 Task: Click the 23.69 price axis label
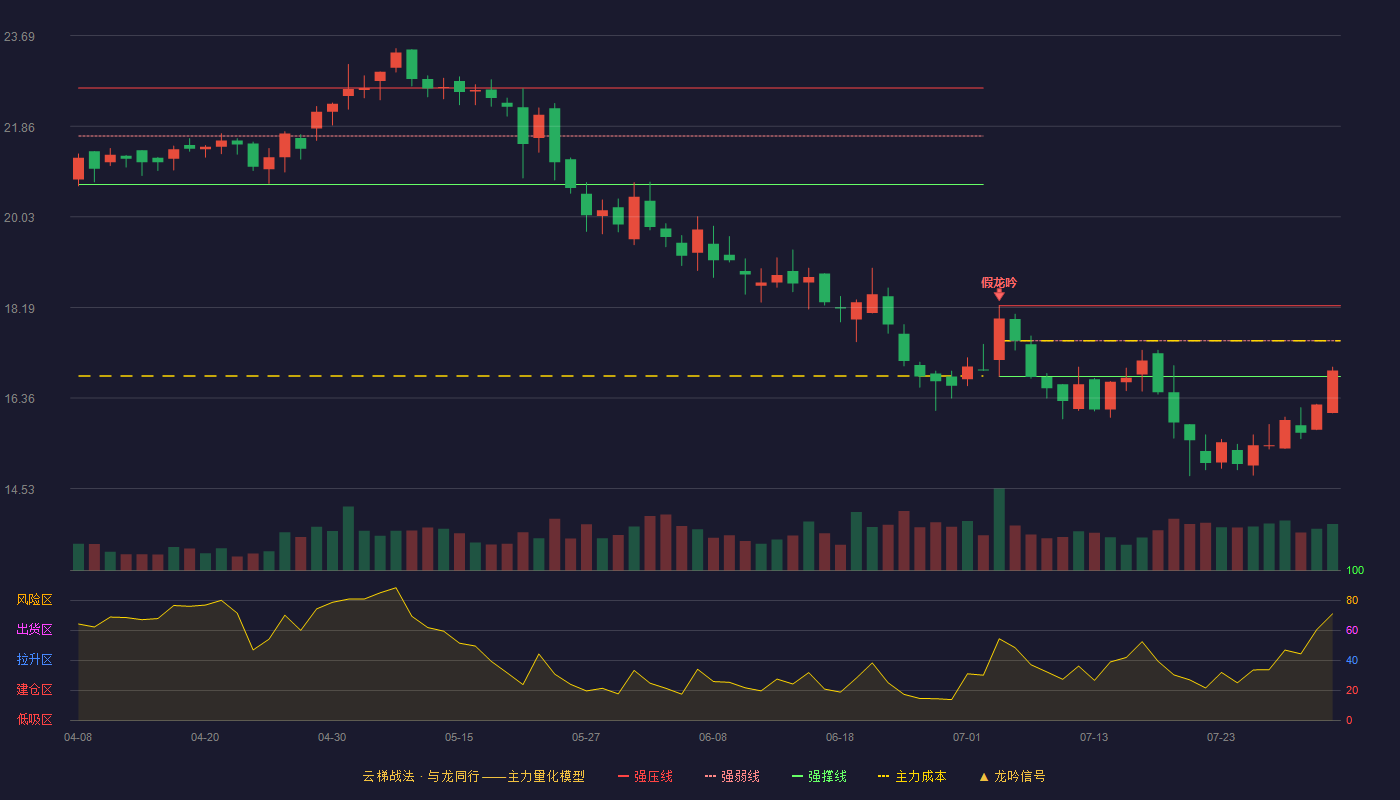20,37
